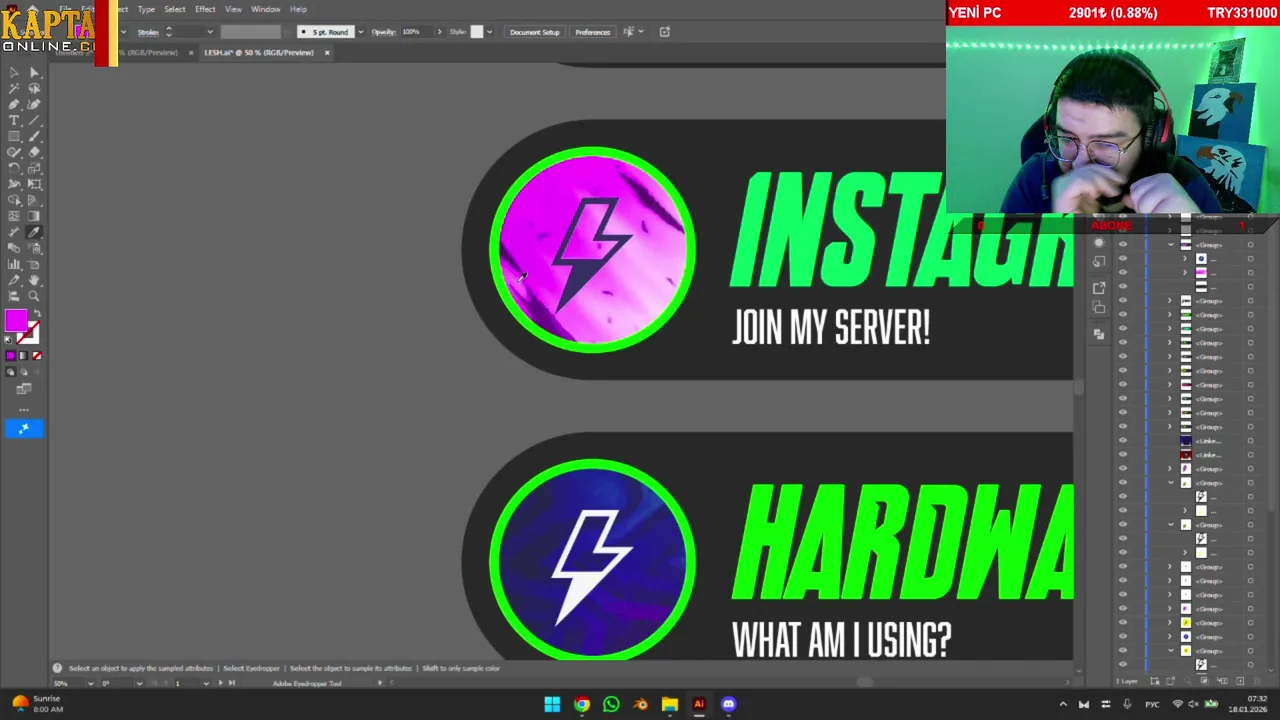
Task: Open brush definition dropdown next to 5 pt. Round
Action: (x=361, y=32)
